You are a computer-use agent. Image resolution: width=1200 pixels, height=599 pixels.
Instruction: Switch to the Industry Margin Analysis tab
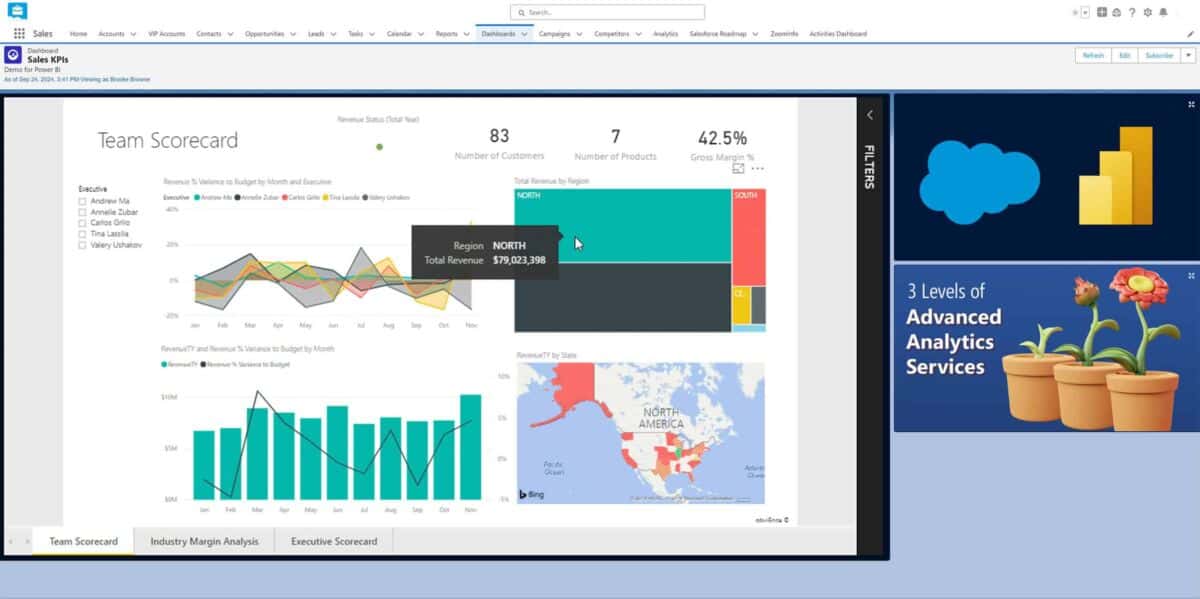pos(204,540)
